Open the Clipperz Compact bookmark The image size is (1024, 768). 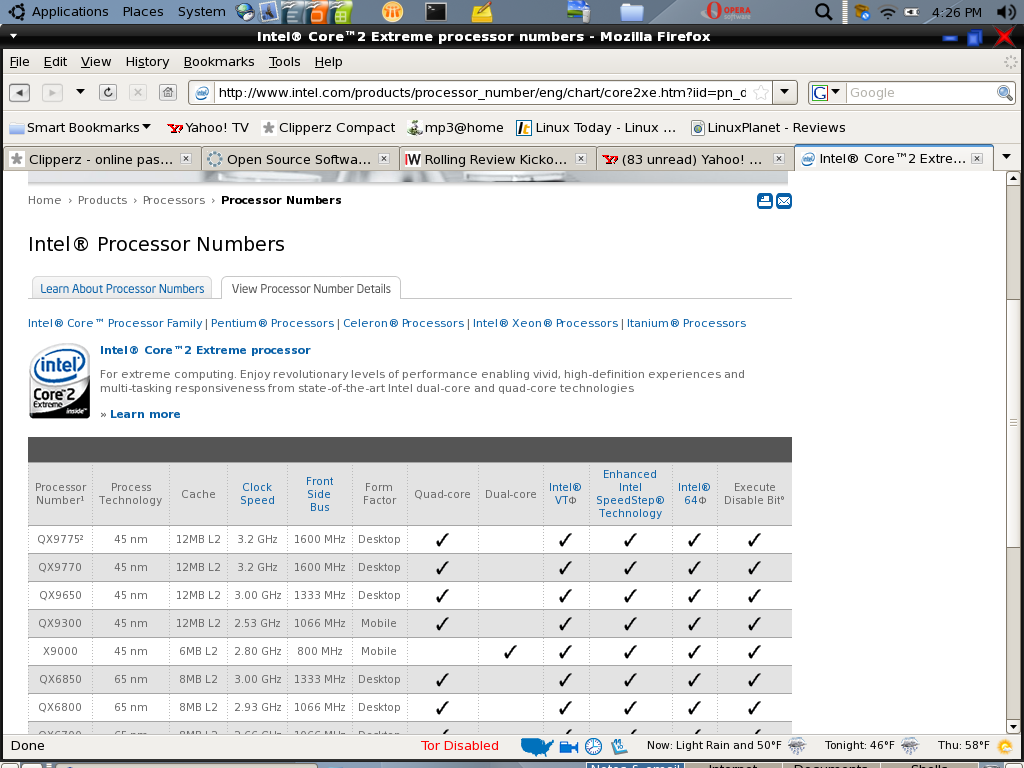328,127
